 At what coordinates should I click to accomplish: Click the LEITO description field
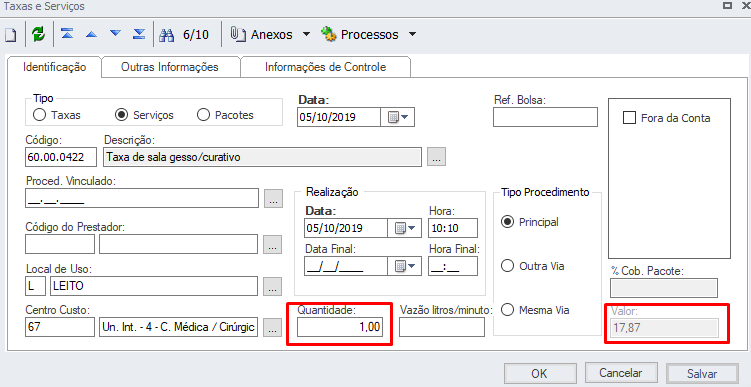[154, 286]
